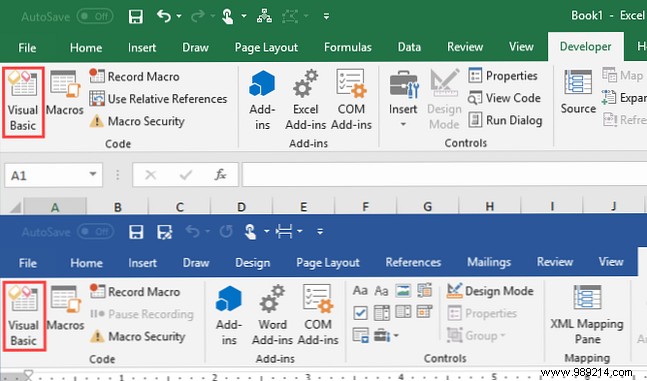Click Record Macro in Excel Code group
The image size is (647, 381).
point(135,76)
